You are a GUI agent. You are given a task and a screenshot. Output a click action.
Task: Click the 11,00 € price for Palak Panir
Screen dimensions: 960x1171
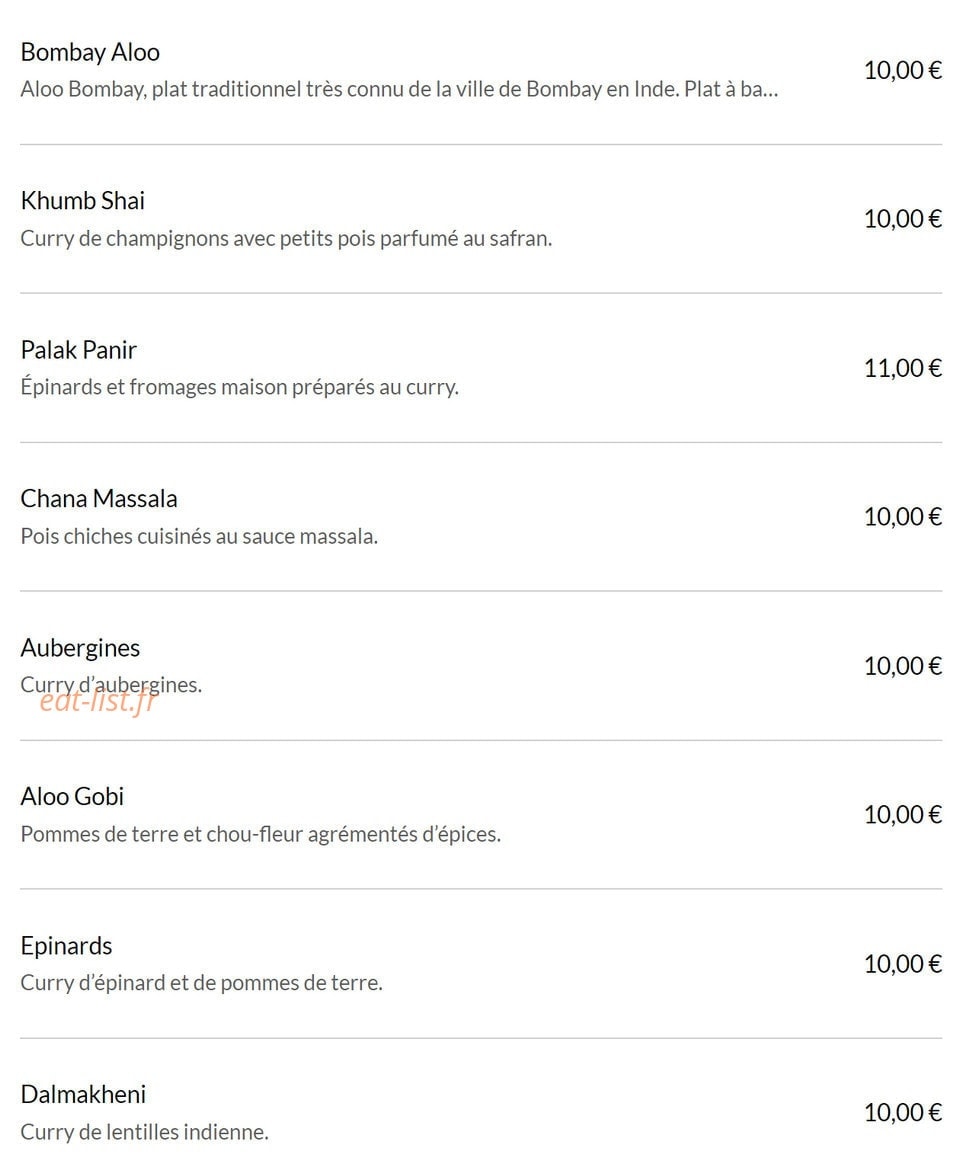click(x=902, y=368)
